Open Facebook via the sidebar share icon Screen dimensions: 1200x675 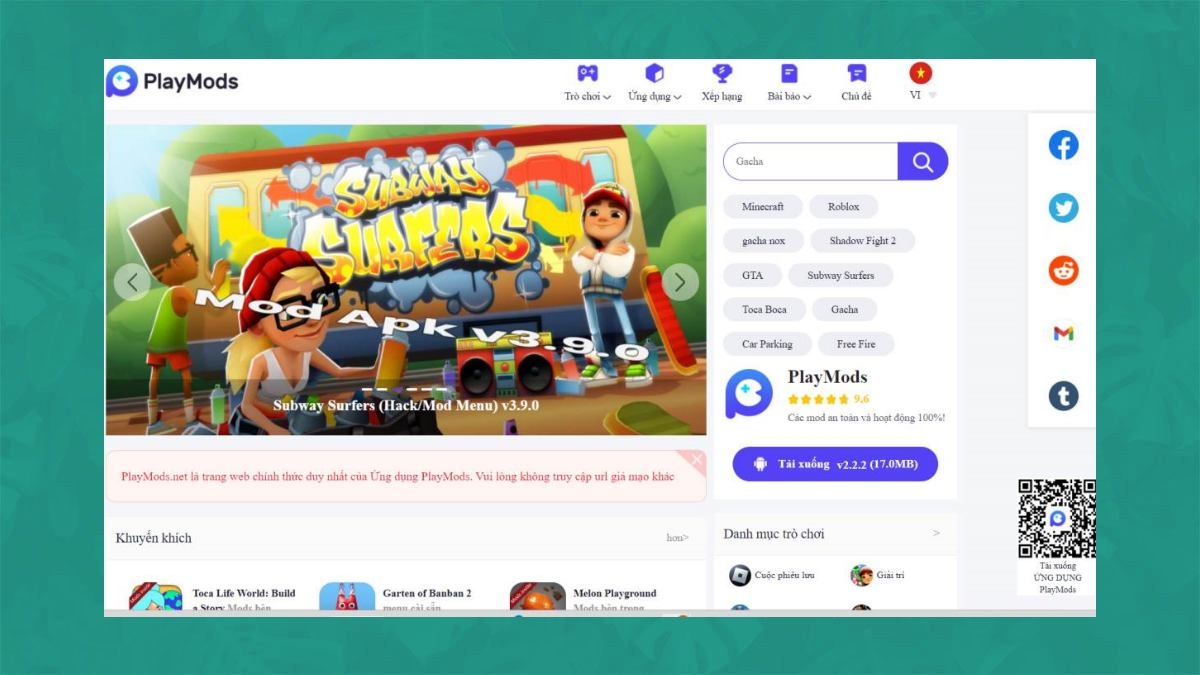(x=1063, y=144)
